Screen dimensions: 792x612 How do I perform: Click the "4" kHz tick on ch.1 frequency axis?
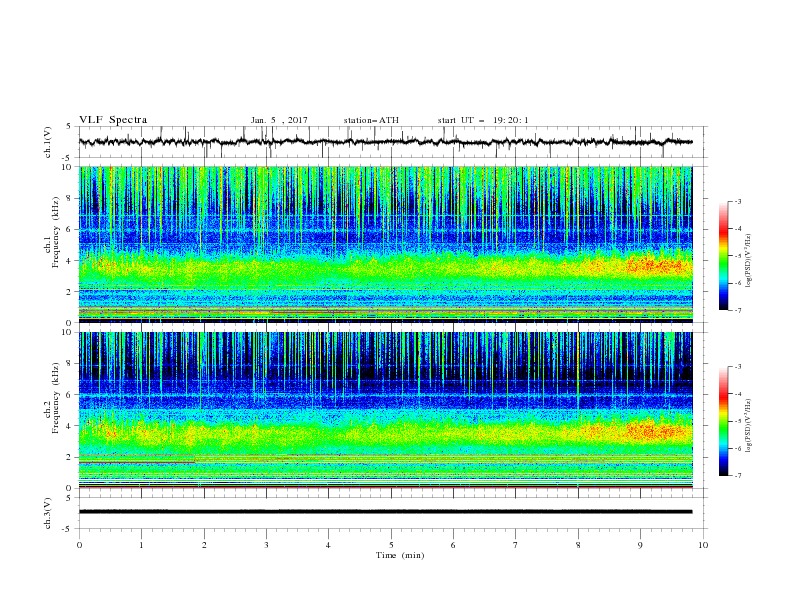(70, 261)
